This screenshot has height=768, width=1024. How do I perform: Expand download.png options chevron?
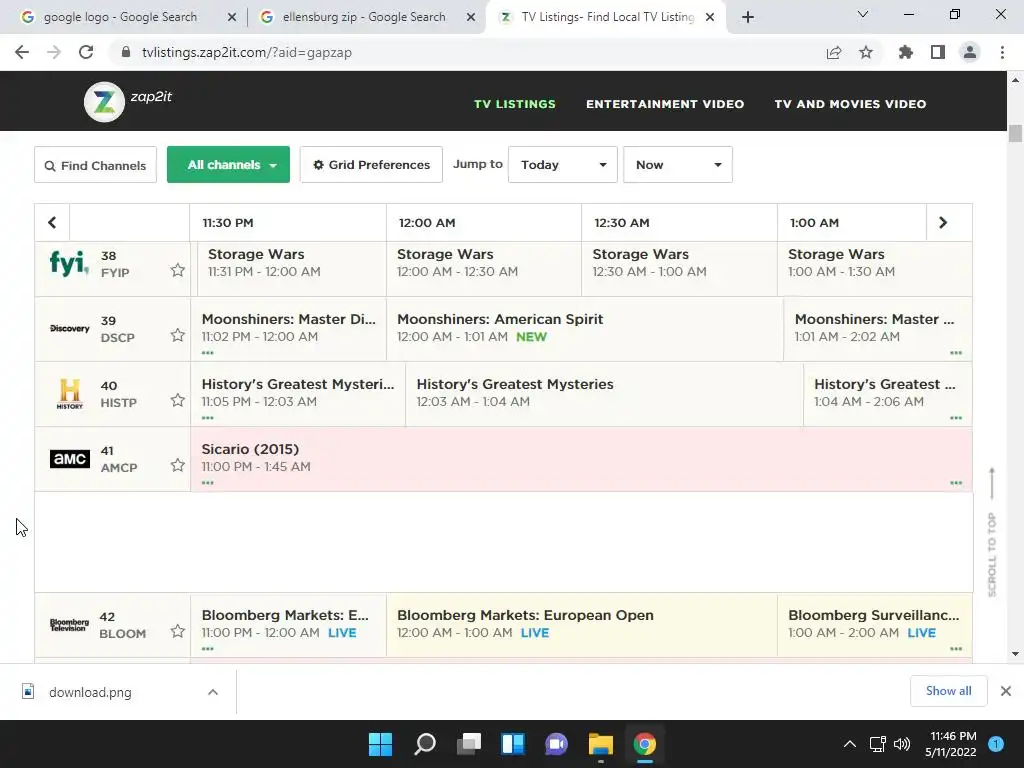(213, 692)
